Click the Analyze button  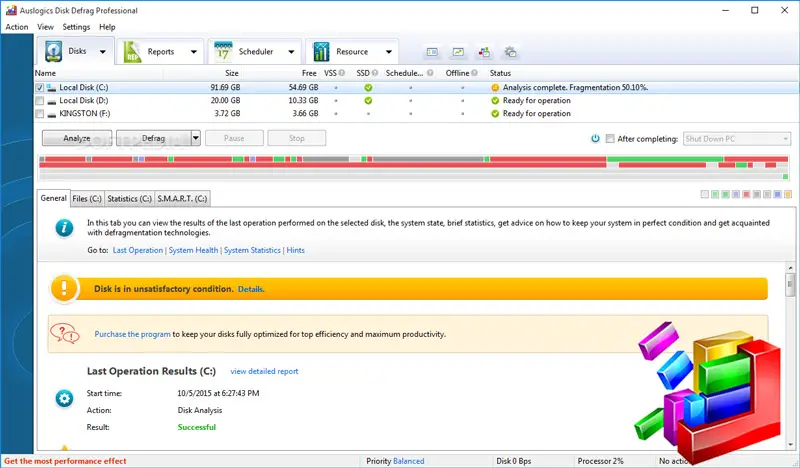click(77, 138)
